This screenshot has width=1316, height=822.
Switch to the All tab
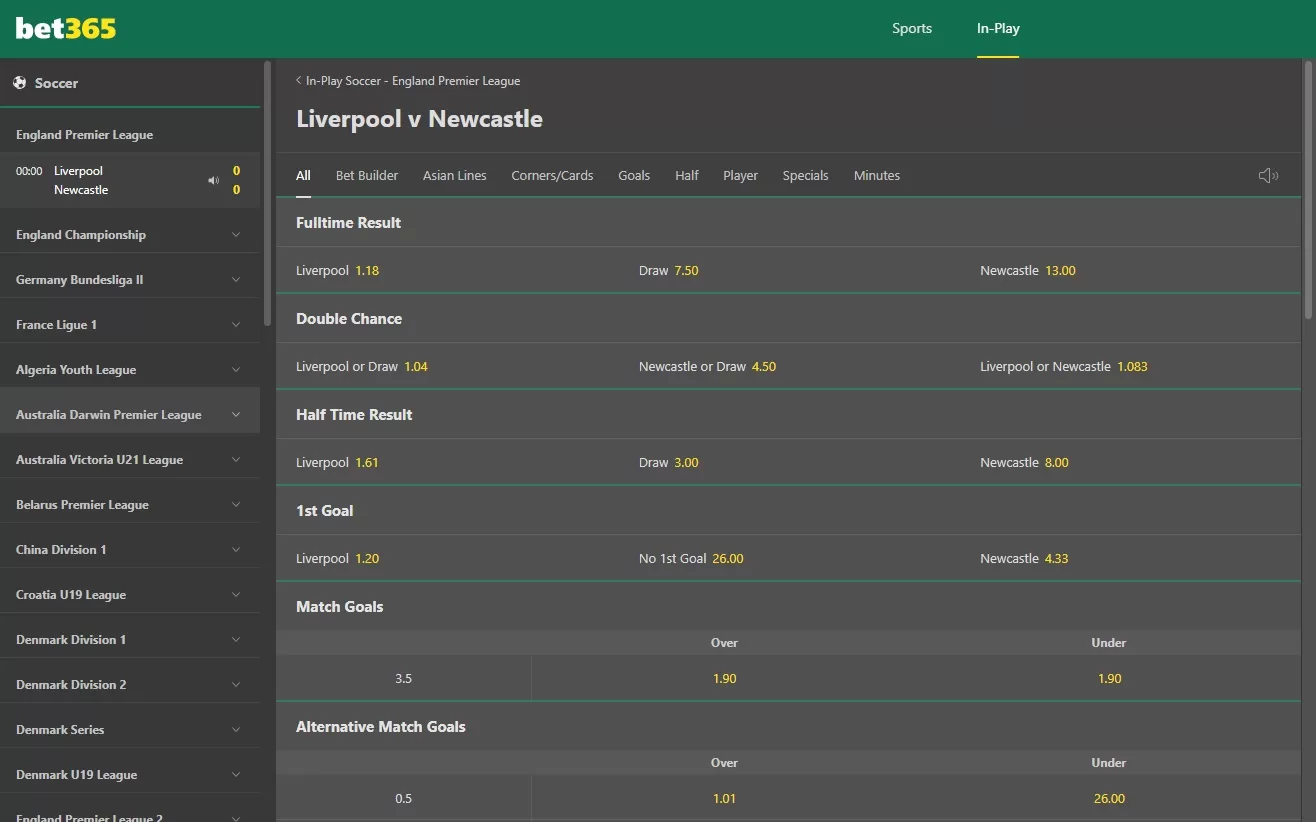tap(303, 175)
